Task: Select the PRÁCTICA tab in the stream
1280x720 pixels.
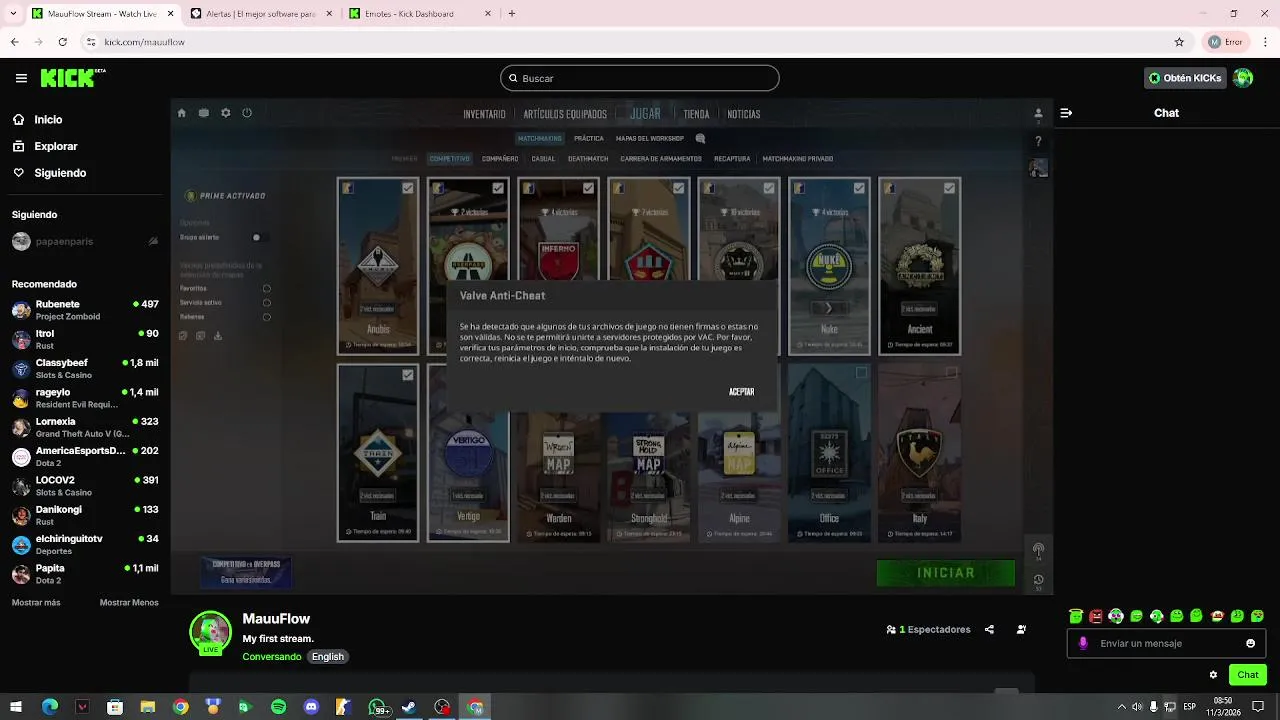Action: tap(589, 138)
